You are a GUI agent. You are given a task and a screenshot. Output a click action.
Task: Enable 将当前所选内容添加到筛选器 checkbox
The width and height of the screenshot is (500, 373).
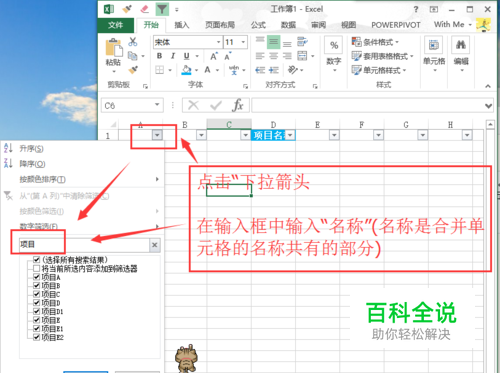37,268
